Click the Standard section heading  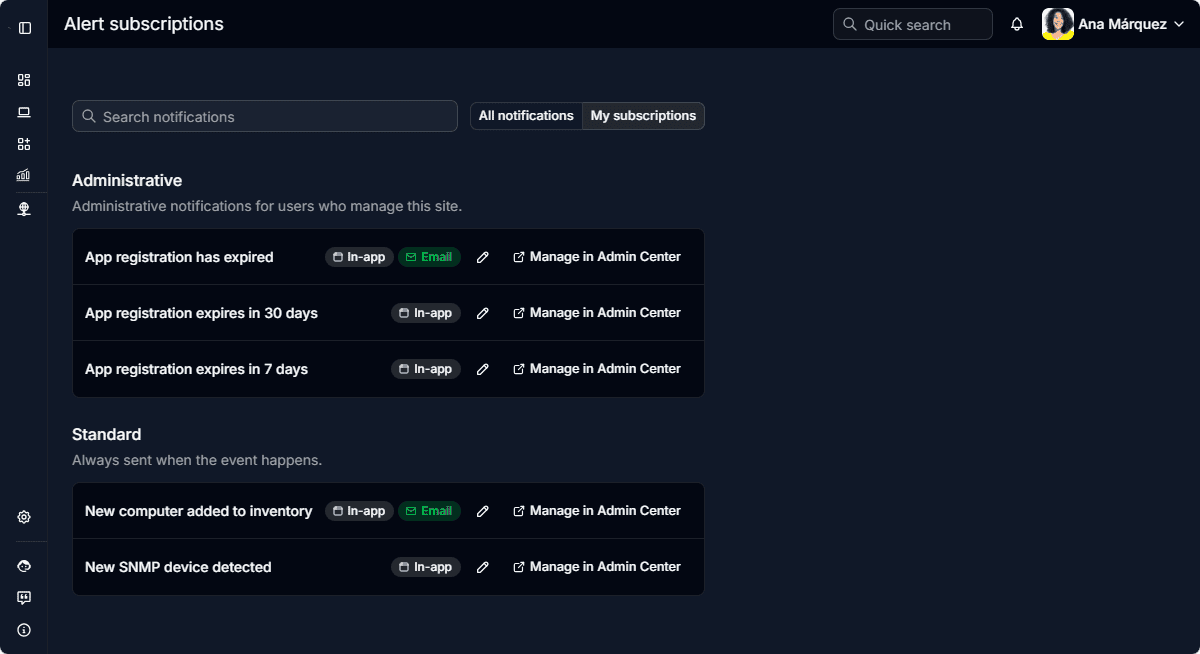pos(106,435)
